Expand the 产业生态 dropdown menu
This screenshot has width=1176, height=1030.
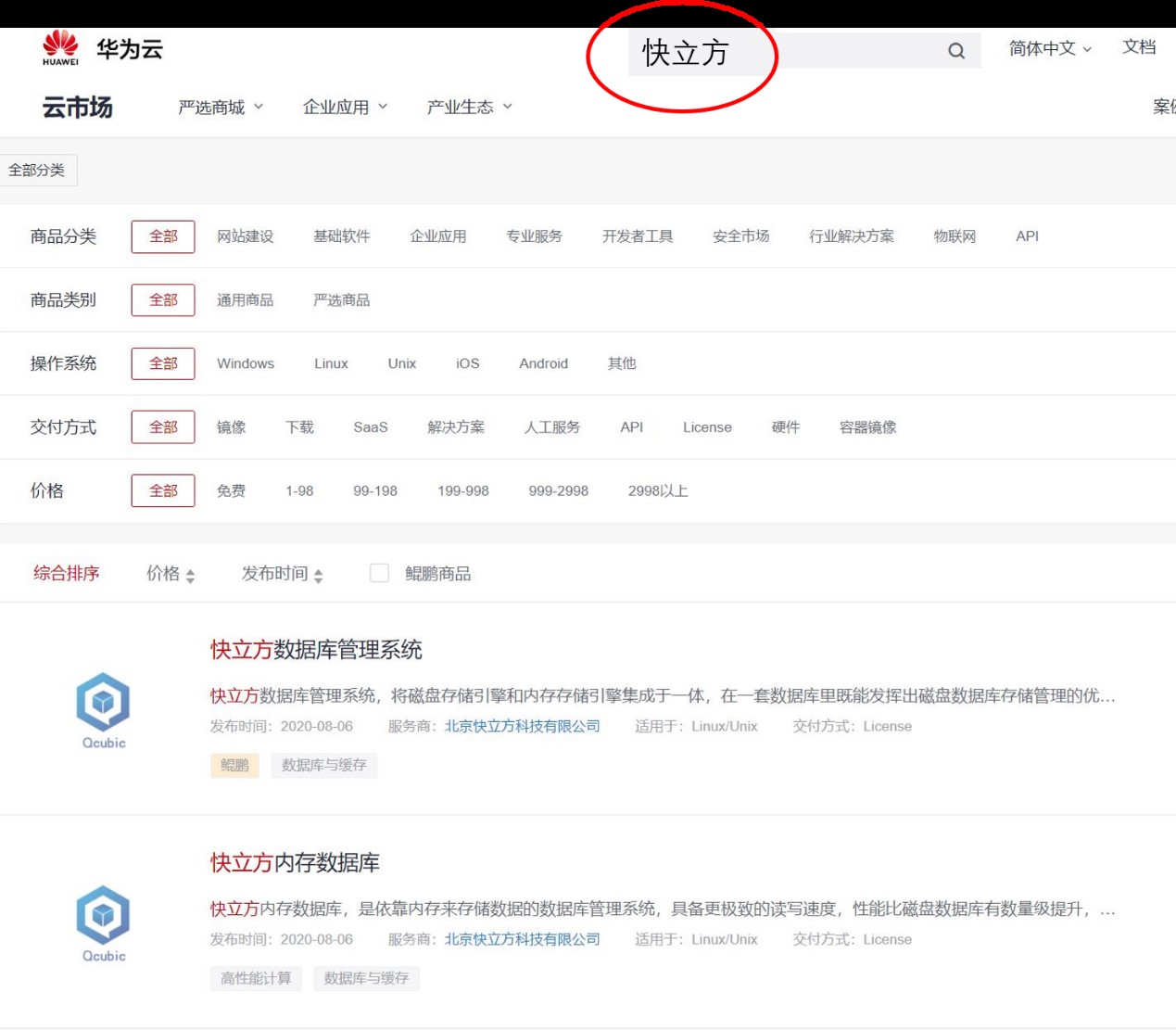point(469,108)
